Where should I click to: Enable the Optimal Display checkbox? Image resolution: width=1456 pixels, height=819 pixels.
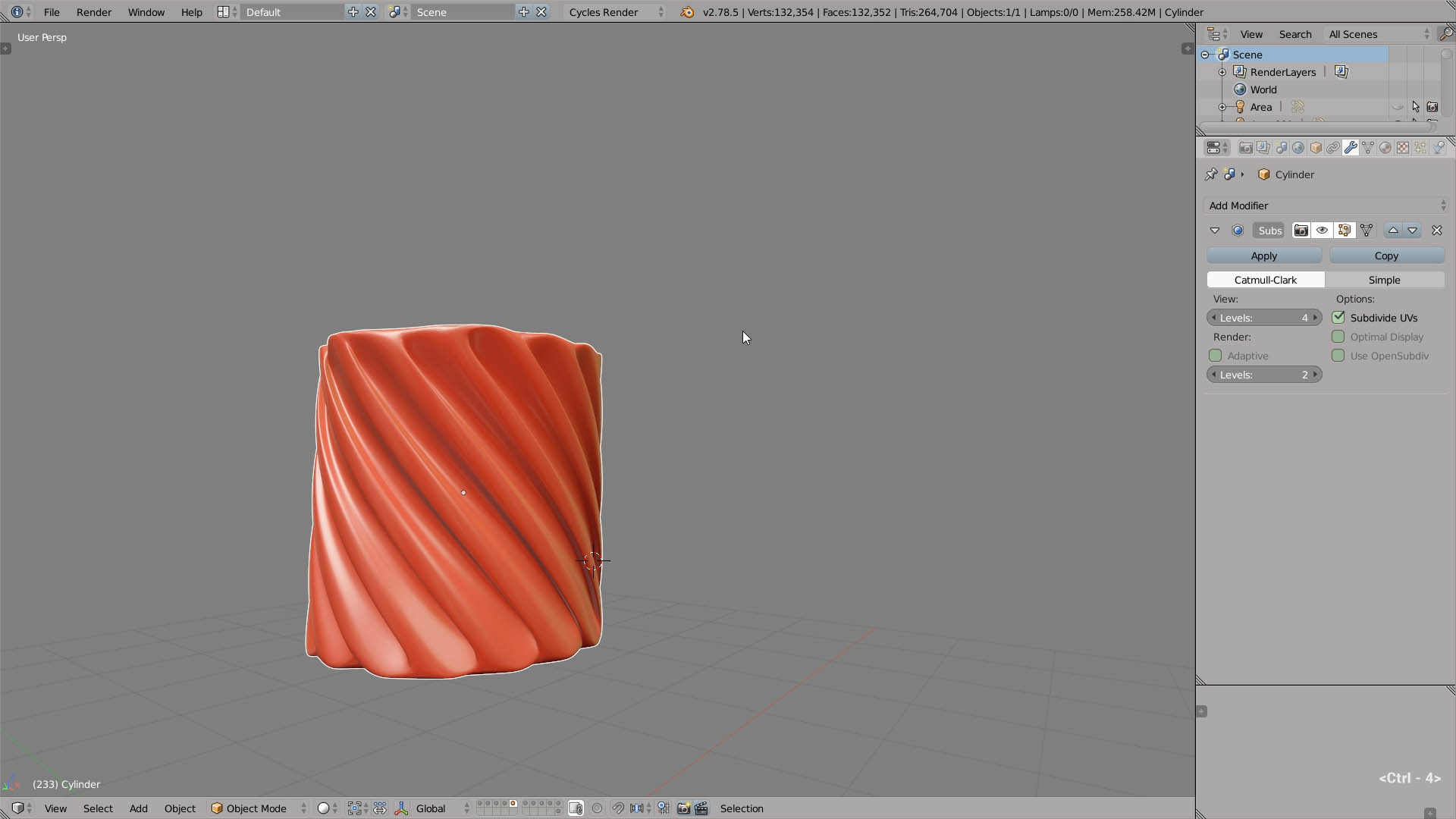coord(1338,337)
